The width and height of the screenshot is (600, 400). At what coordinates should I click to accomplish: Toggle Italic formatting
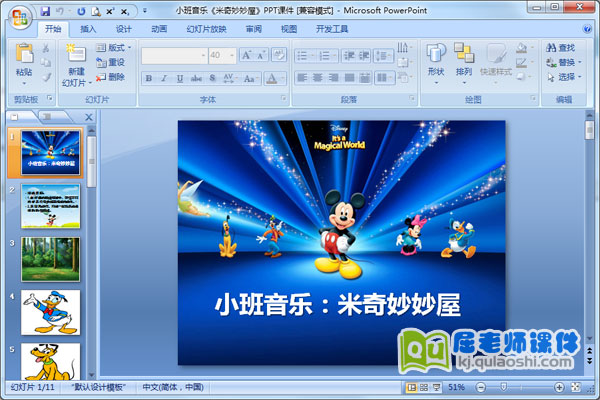(x=164, y=78)
